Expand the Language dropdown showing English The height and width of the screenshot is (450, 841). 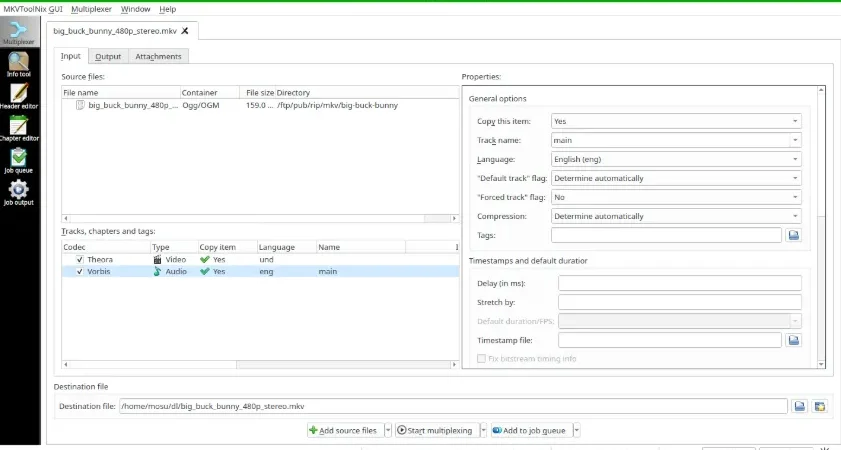[676, 159]
